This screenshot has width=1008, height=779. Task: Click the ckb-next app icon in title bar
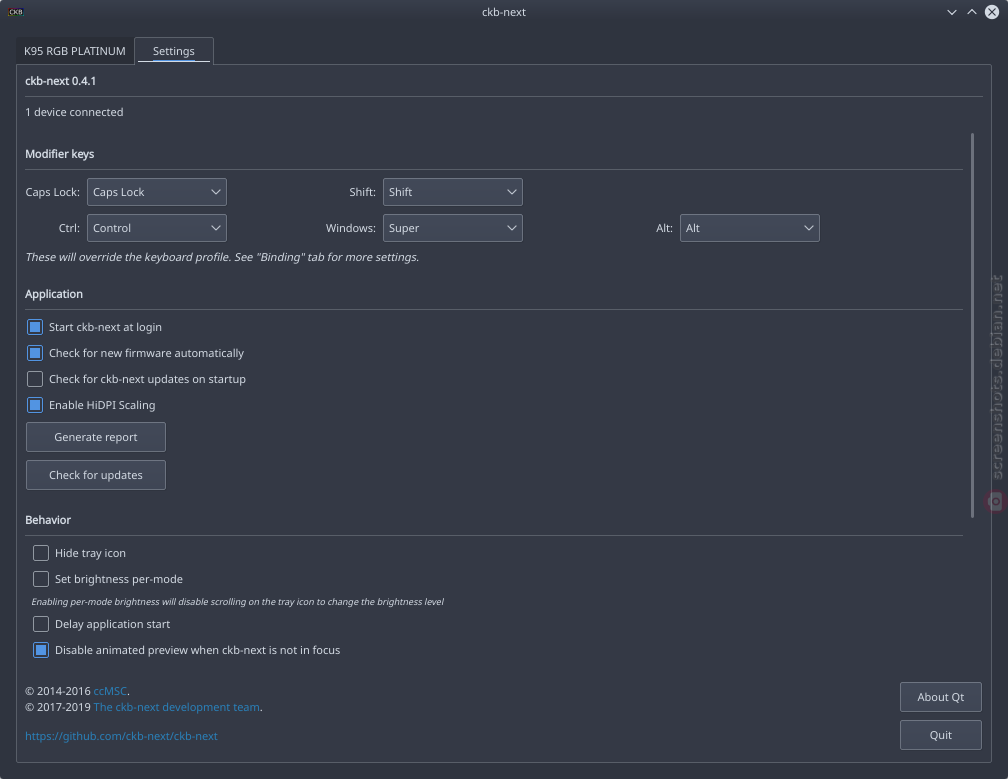coord(15,12)
